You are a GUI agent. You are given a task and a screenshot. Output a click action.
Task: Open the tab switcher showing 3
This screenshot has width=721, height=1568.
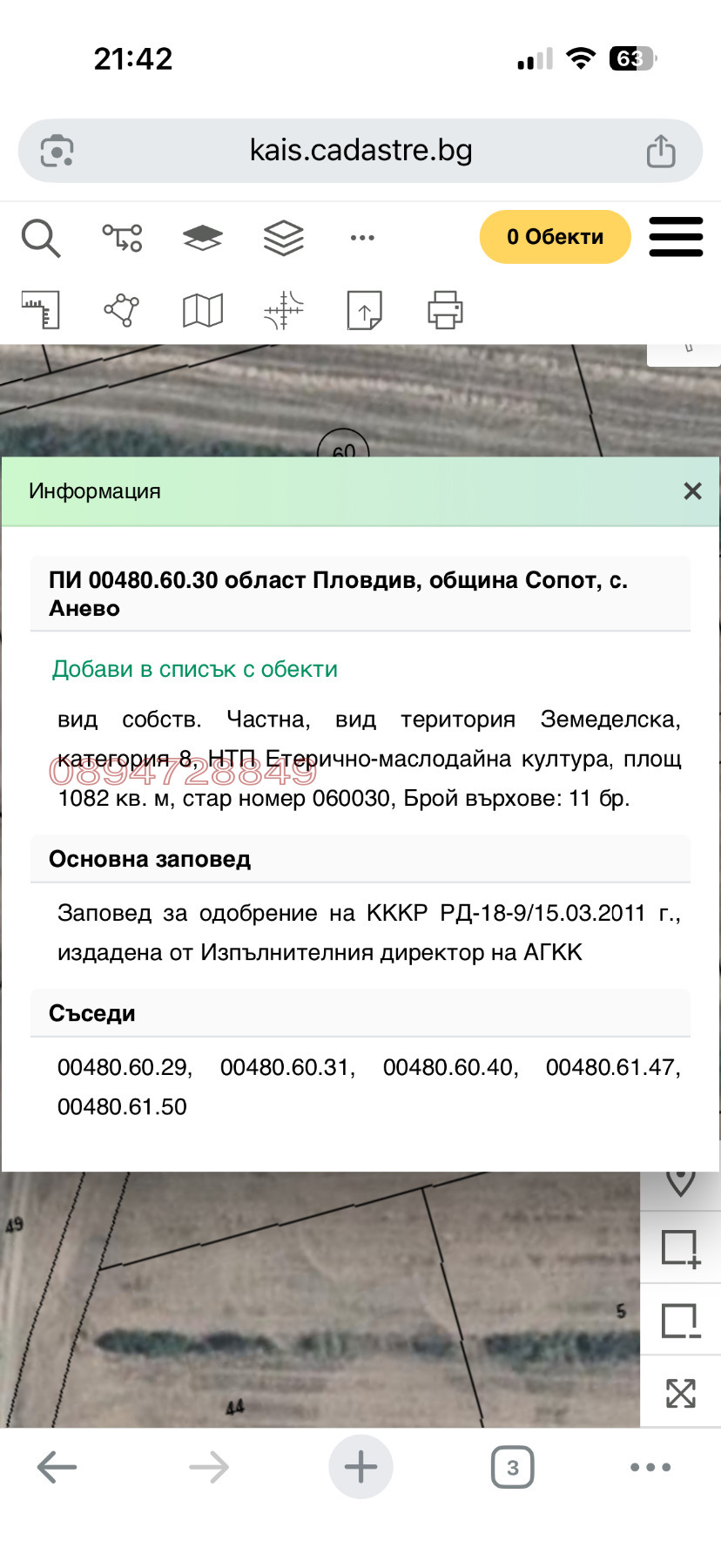[513, 1467]
